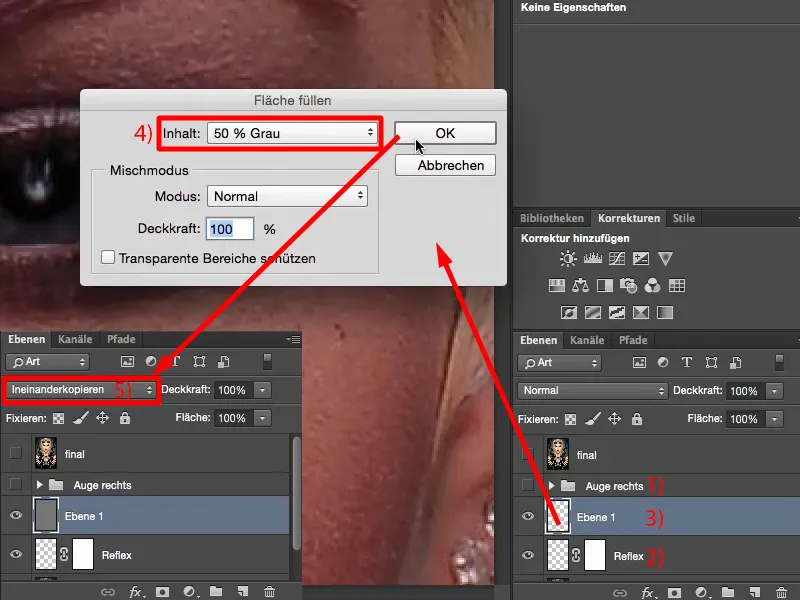Add a Levels adjustment with histogram icon
This screenshot has width=800, height=600.
(592, 258)
